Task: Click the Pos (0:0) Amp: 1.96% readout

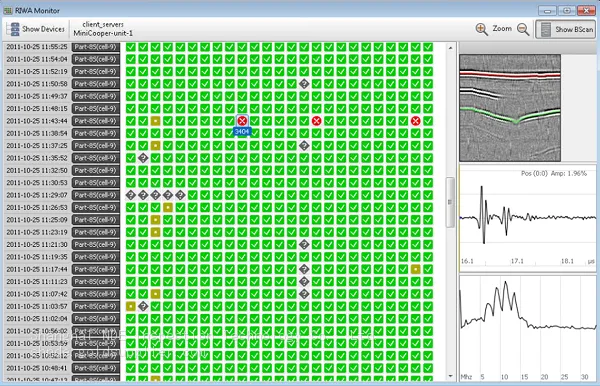Action: point(554,173)
